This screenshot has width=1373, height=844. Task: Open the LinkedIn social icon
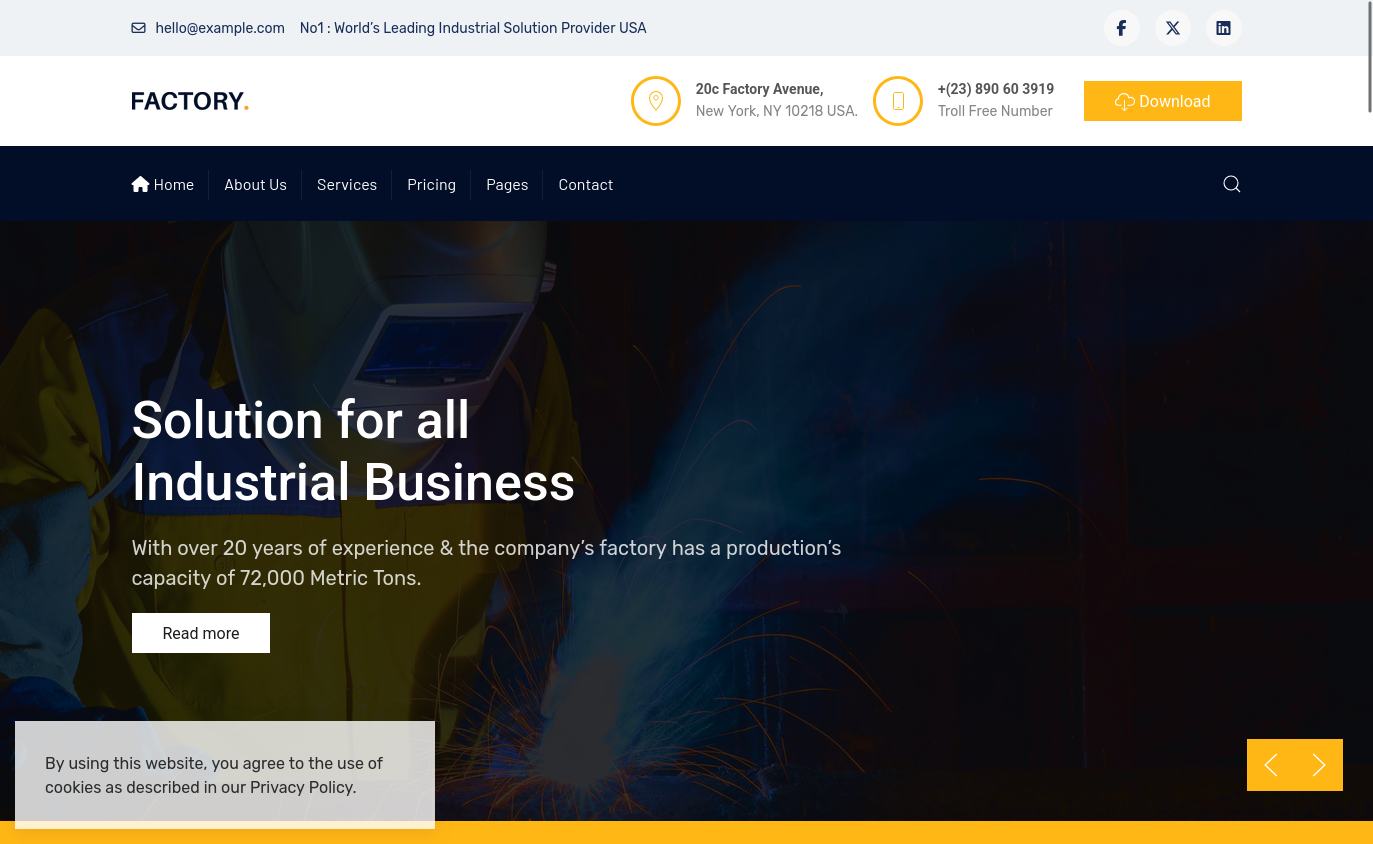[1223, 28]
